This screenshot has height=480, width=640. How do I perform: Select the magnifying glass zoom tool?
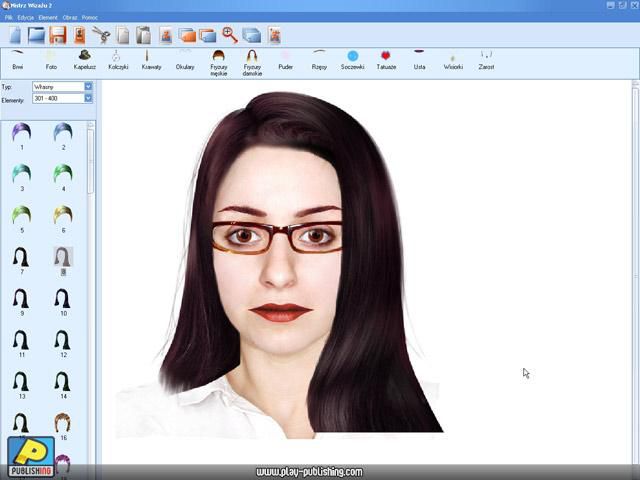(x=229, y=36)
